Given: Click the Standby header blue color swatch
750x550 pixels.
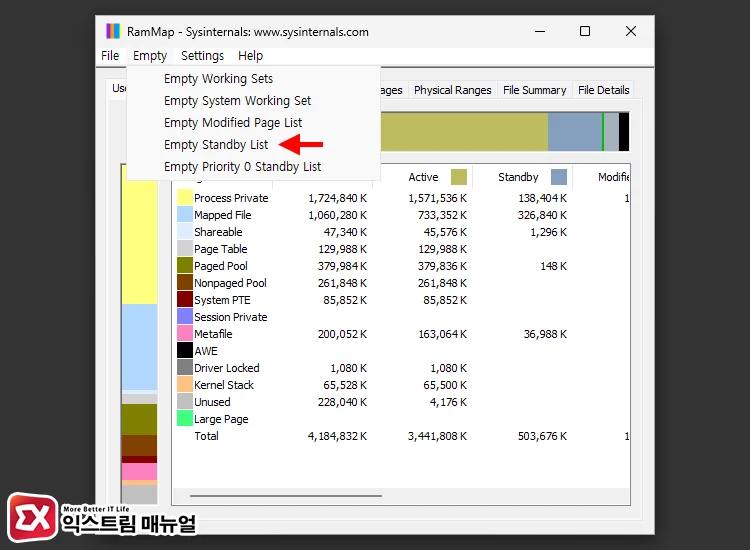Looking at the screenshot, I should [x=559, y=177].
